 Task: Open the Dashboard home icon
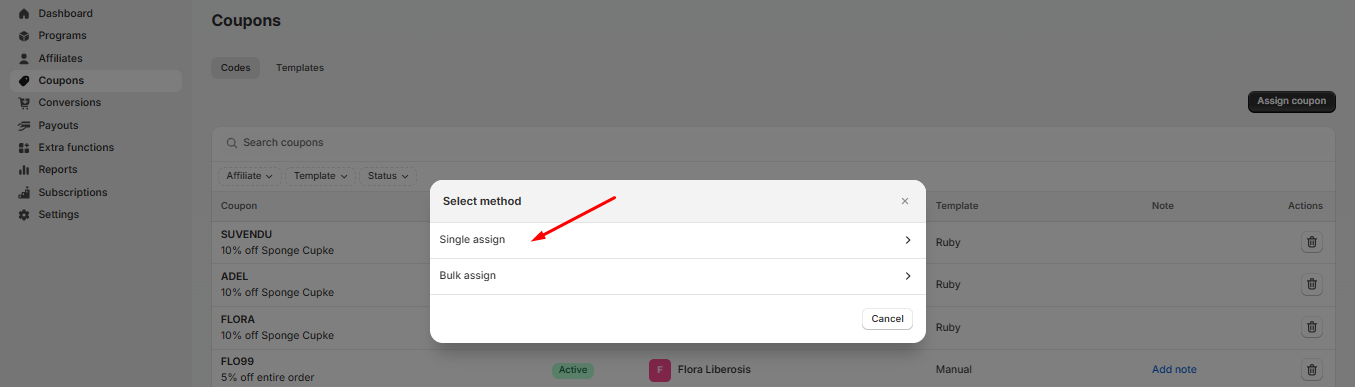tap(24, 14)
